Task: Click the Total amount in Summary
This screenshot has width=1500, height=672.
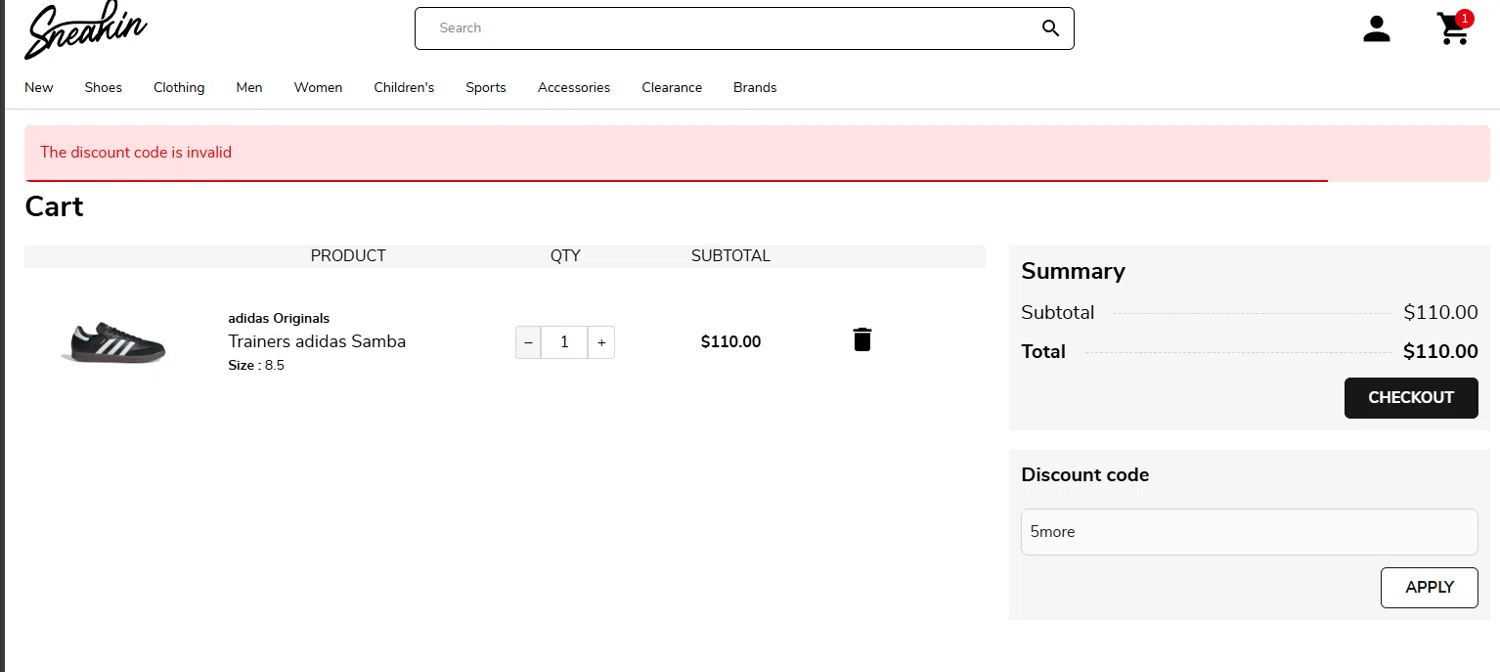Action: pos(1440,352)
